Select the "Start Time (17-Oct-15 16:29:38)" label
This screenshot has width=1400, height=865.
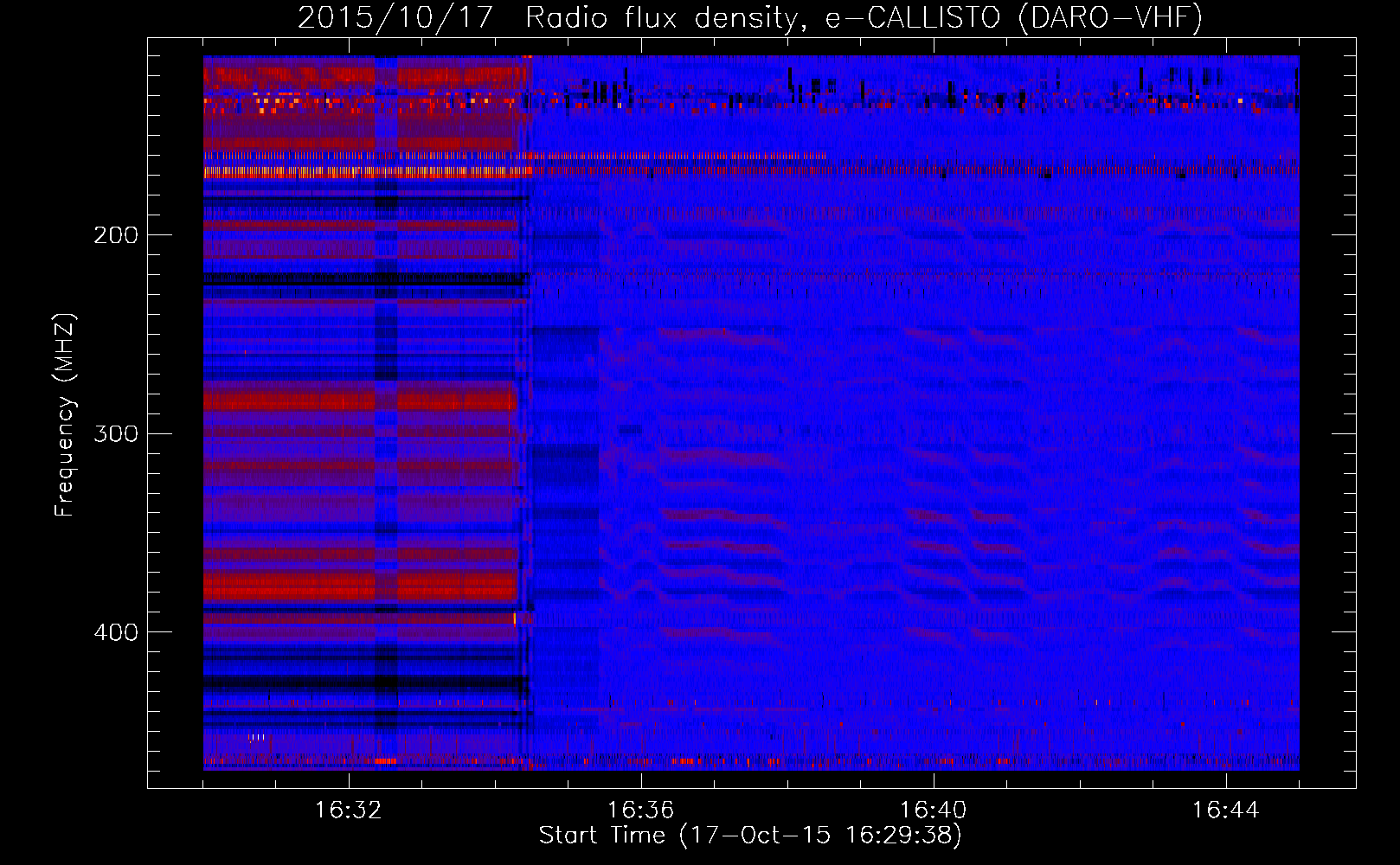[x=750, y=836]
